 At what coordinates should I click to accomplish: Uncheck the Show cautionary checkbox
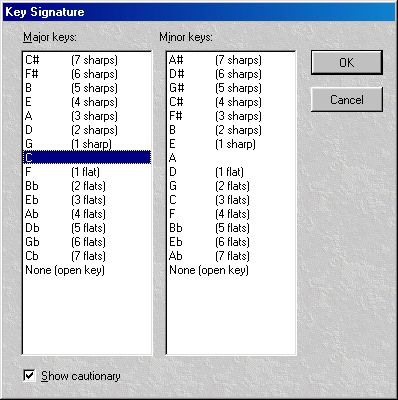tap(29, 375)
